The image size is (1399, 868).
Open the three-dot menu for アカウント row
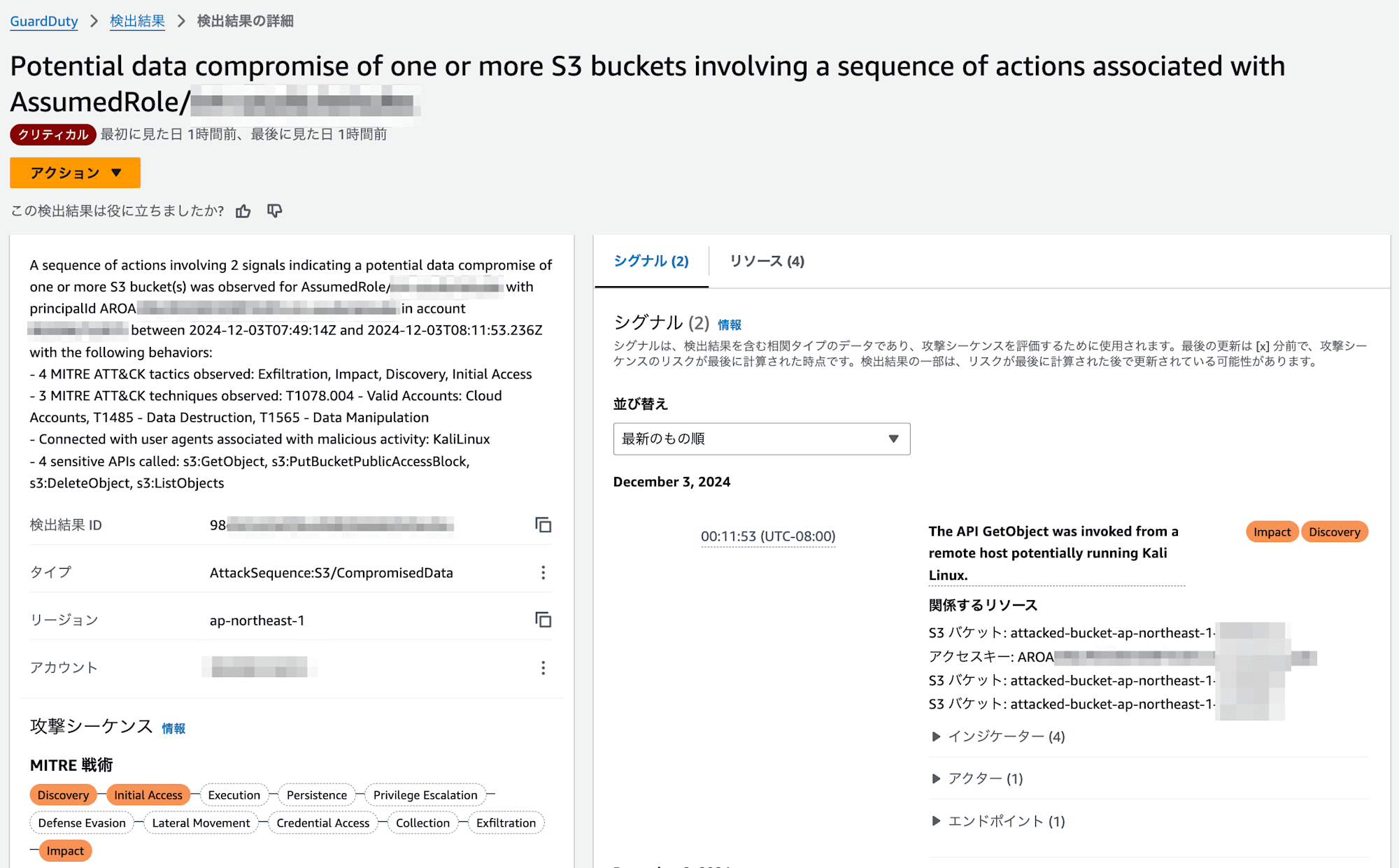543,668
